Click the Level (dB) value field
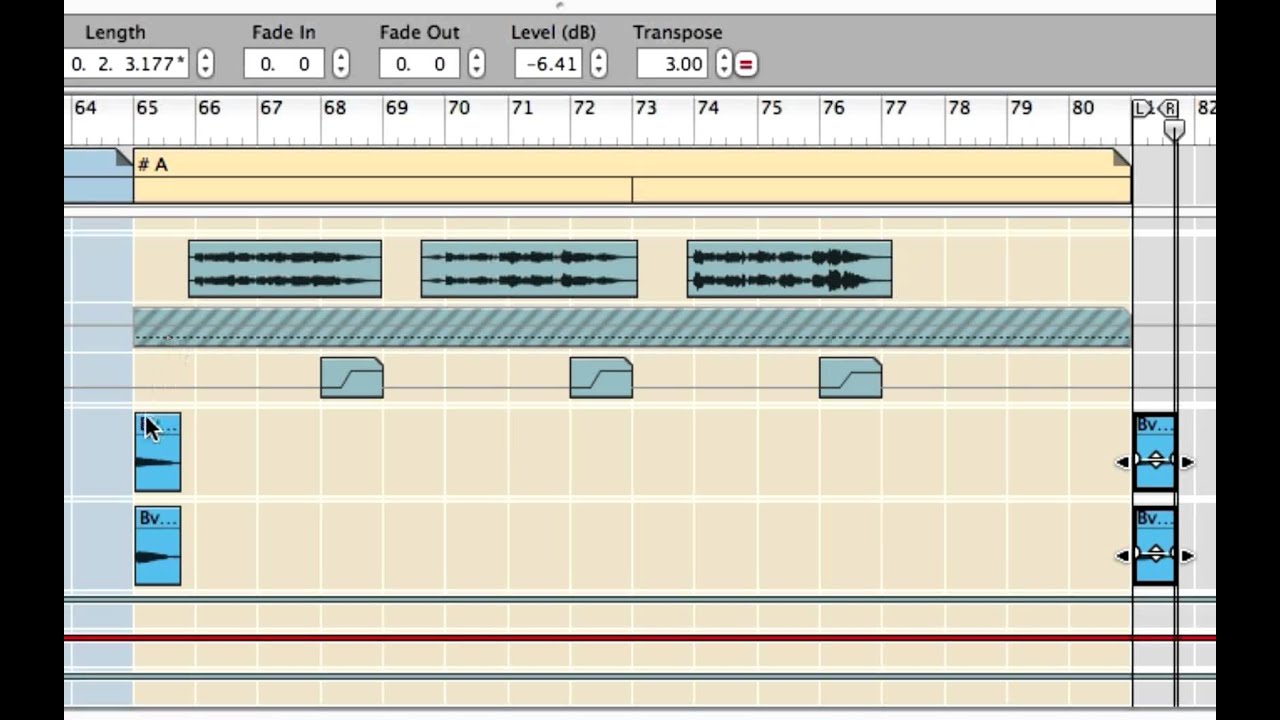Screen dimensions: 1280x720 tap(549, 64)
